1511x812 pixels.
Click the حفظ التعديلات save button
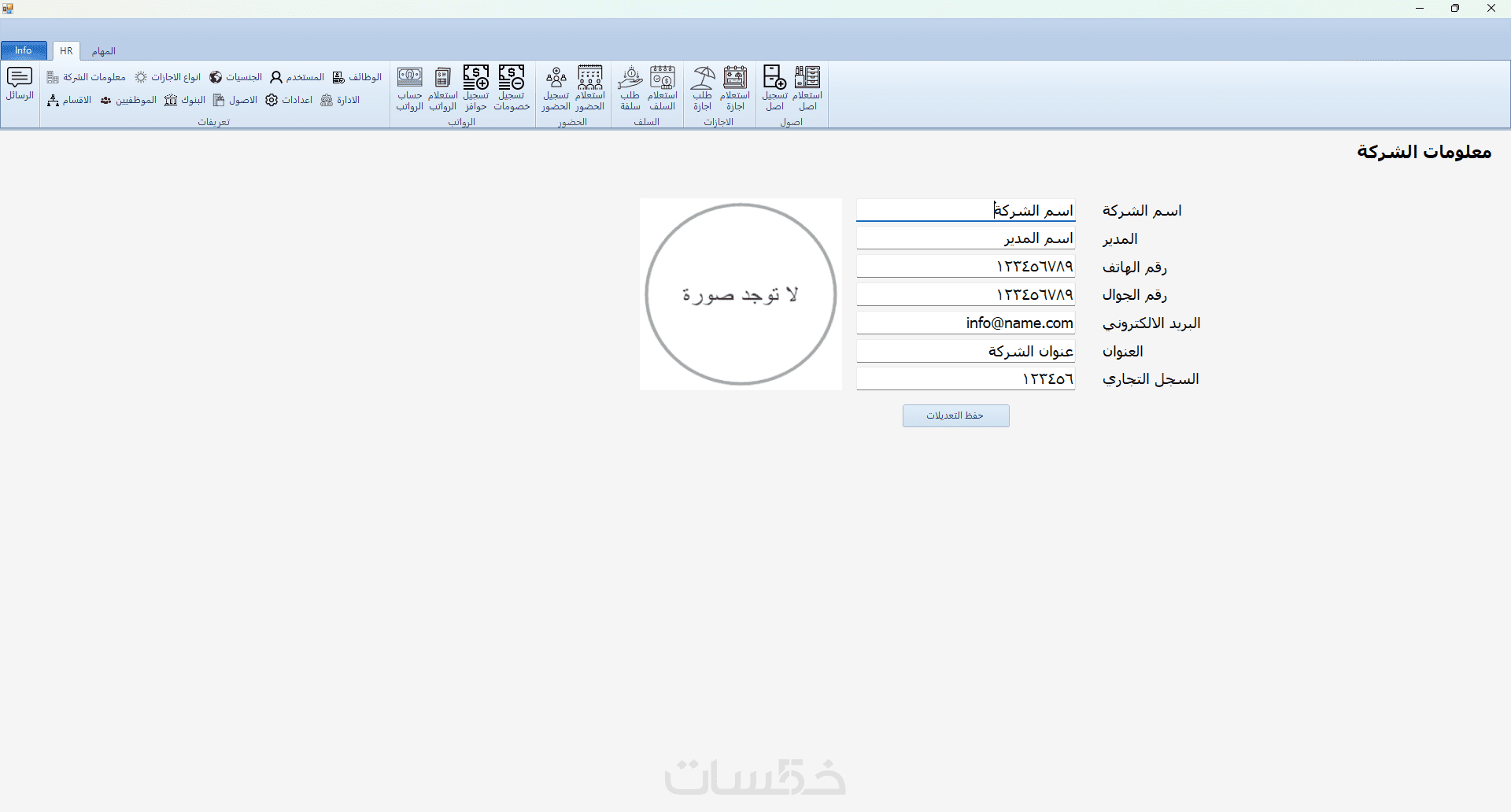pos(955,415)
